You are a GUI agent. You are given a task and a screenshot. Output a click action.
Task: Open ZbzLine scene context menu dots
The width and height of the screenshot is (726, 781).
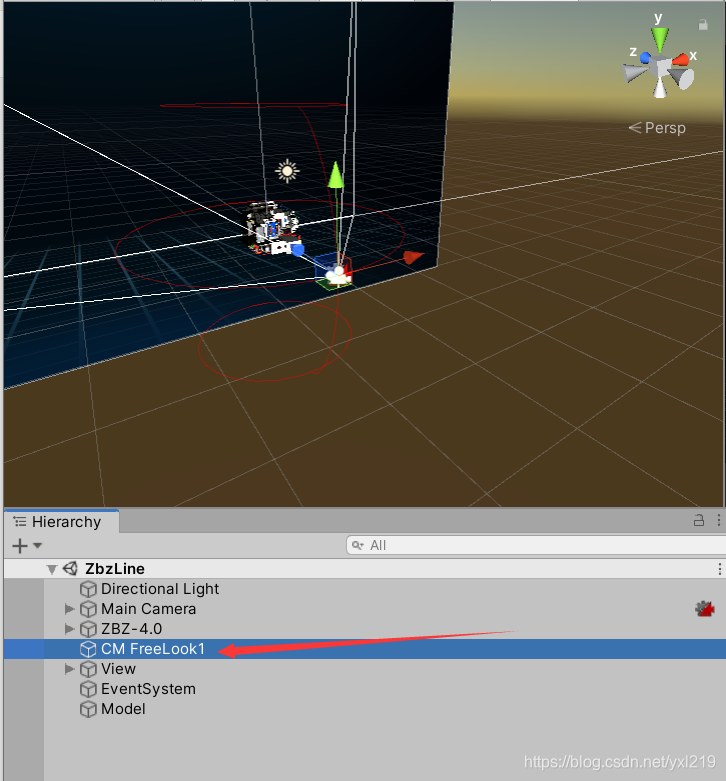720,569
